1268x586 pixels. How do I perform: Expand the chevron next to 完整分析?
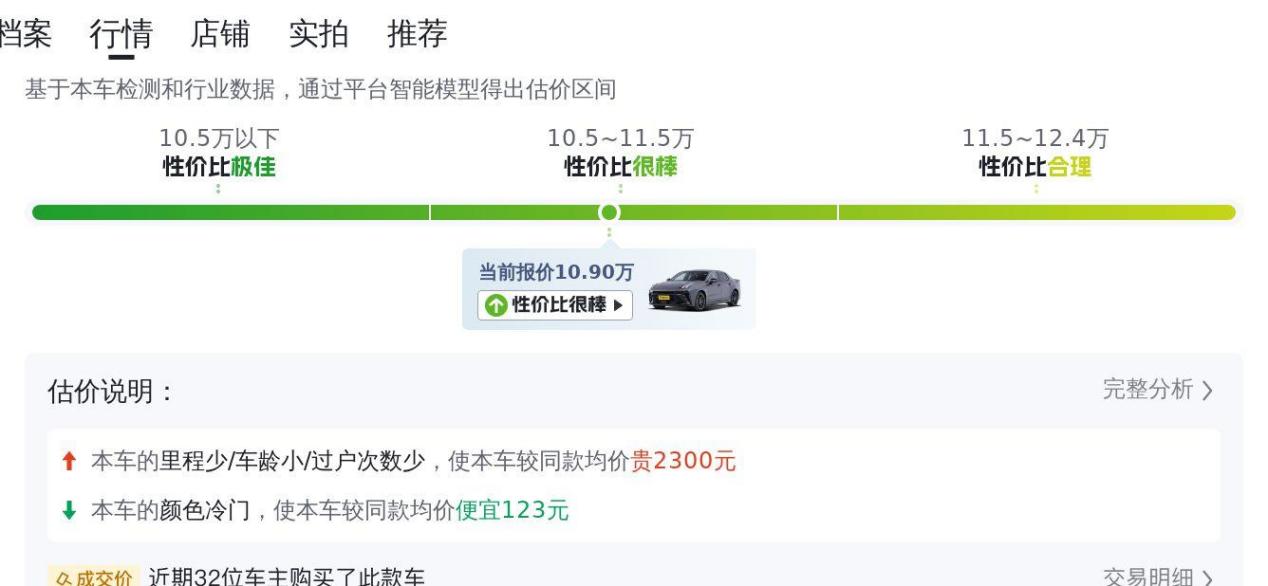pos(1208,390)
